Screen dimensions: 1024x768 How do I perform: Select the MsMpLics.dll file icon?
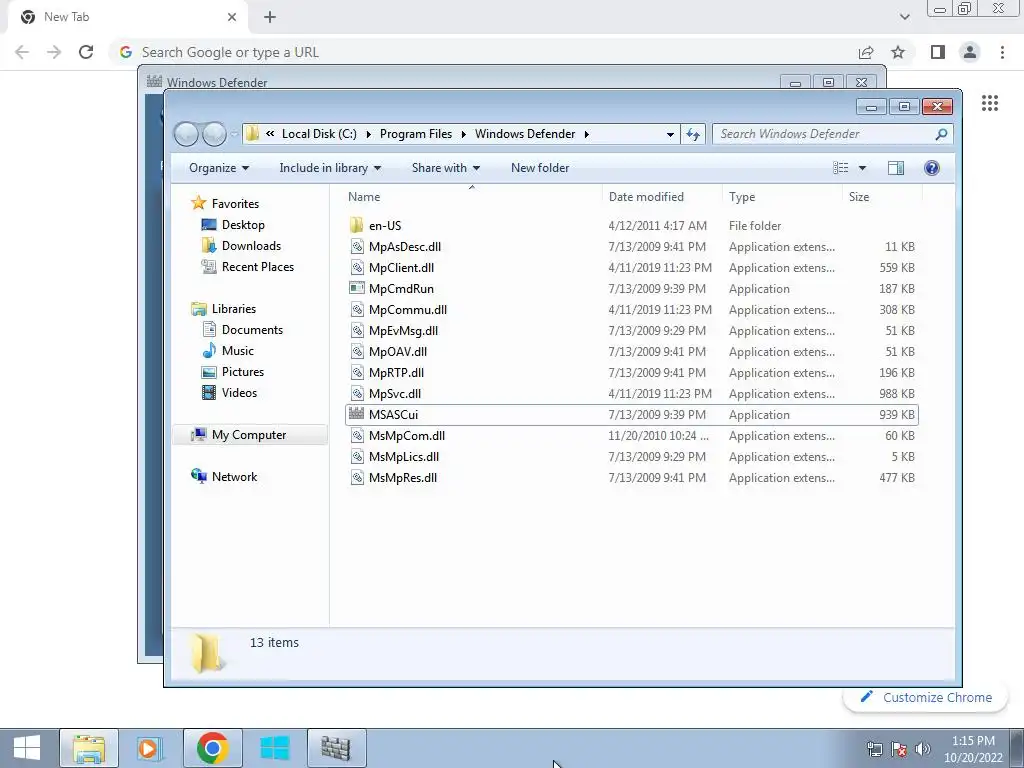coord(357,456)
